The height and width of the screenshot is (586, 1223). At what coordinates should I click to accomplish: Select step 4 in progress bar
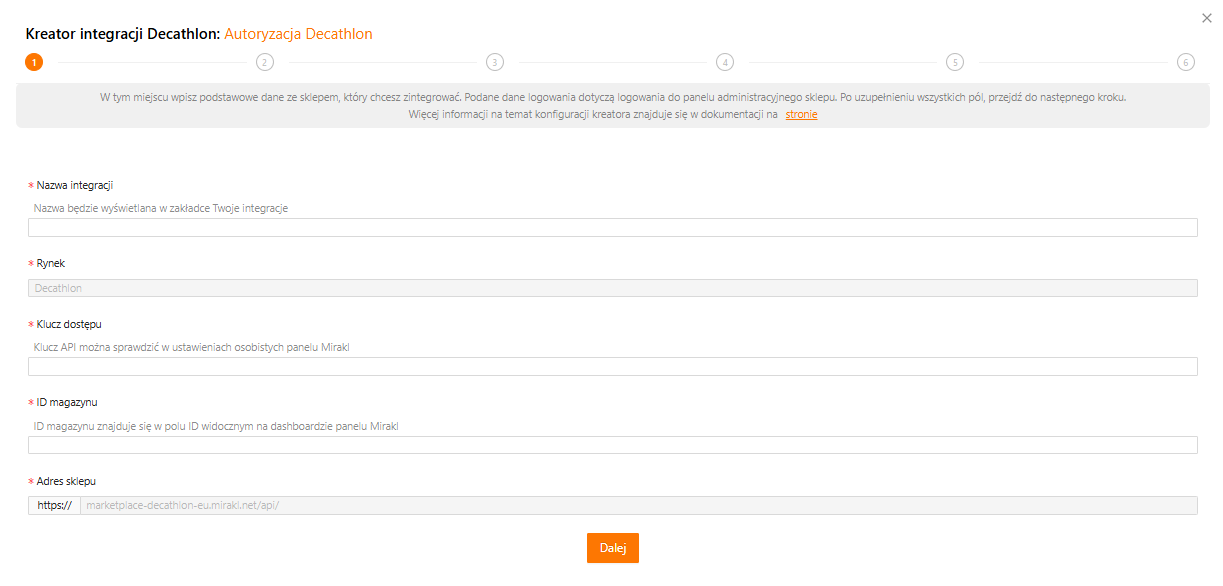click(x=725, y=62)
